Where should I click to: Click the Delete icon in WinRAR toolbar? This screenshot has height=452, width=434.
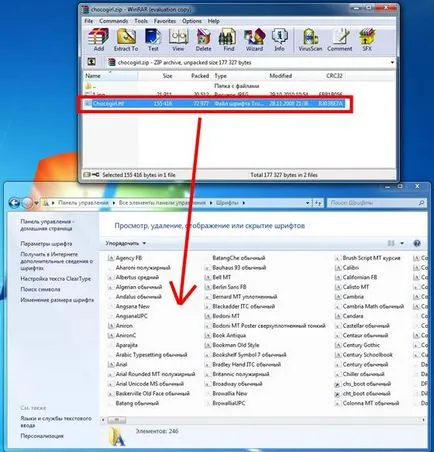[203, 39]
